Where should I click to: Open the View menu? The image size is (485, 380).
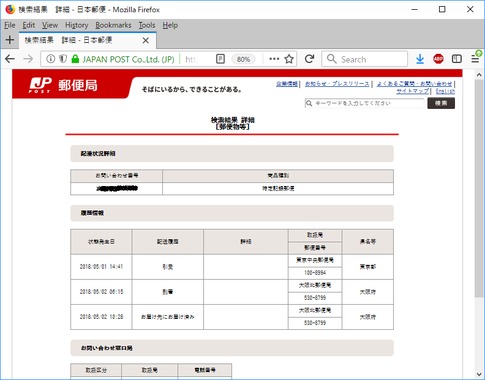(x=50, y=25)
